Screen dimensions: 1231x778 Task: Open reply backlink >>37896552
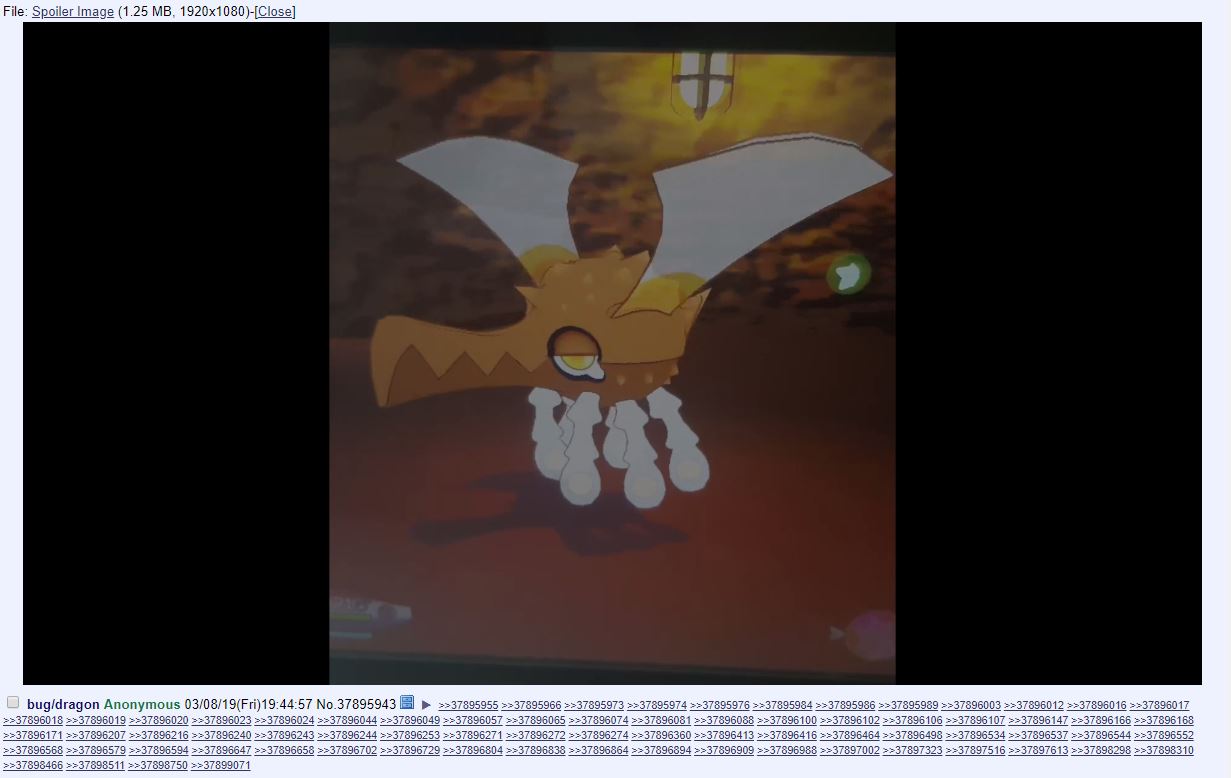point(1163,736)
